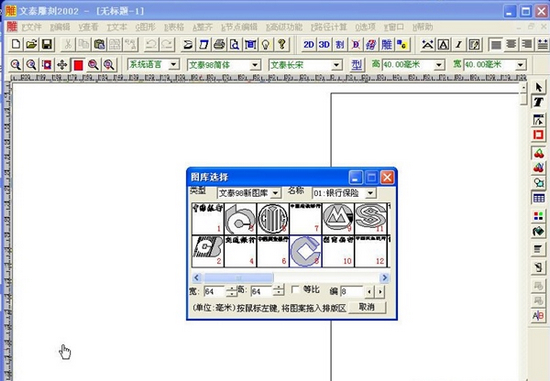
Task: Open the 帮助 menu
Action: tap(423, 27)
